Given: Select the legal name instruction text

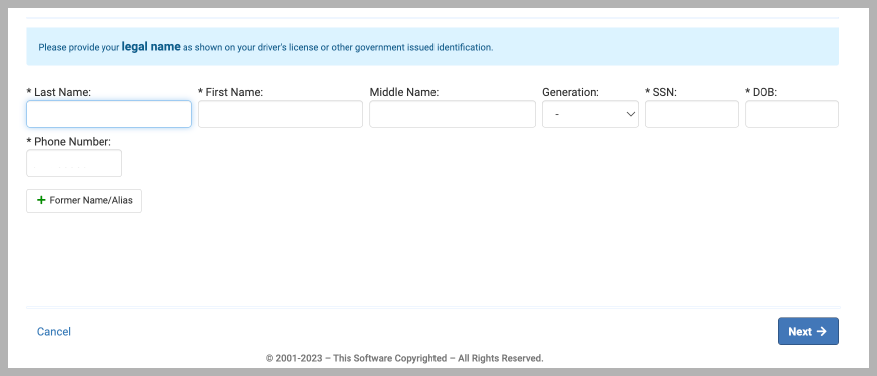Looking at the screenshot, I should [x=266, y=47].
